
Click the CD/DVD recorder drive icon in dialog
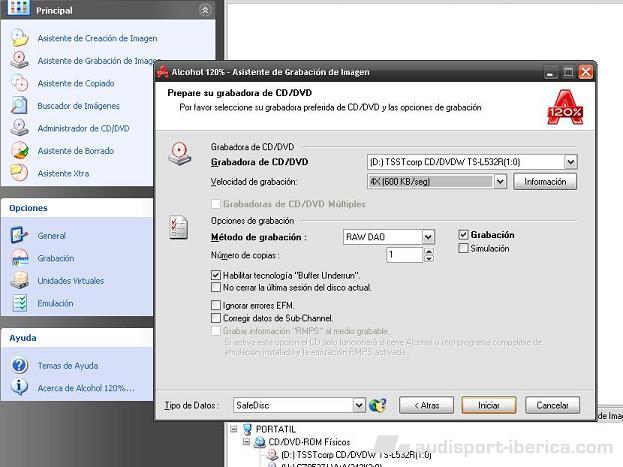click(x=180, y=154)
